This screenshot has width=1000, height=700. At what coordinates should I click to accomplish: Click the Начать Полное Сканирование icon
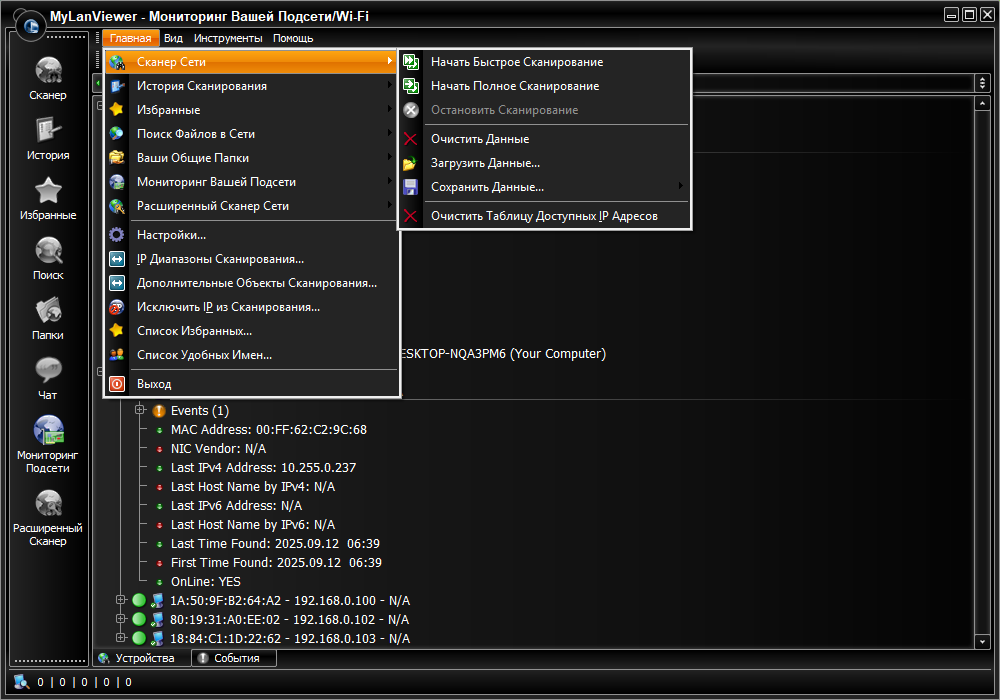[411, 86]
